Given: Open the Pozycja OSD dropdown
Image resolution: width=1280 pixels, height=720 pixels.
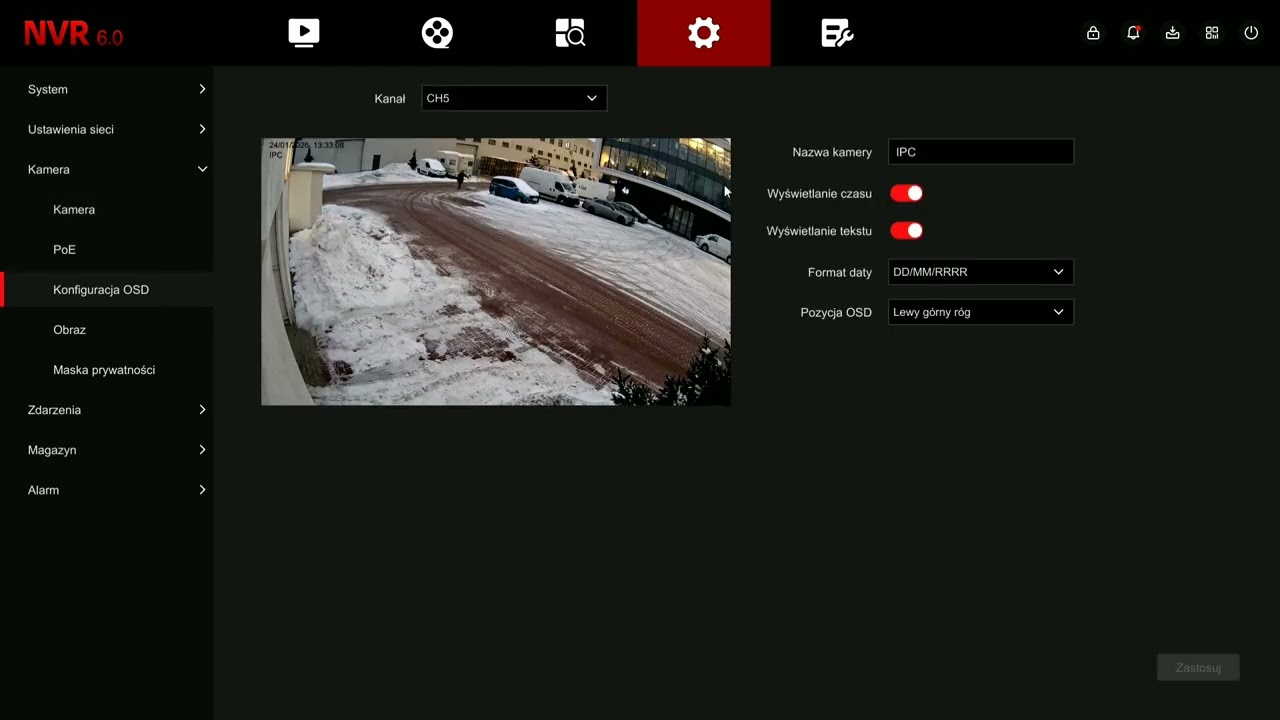Looking at the screenshot, I should click(x=981, y=312).
